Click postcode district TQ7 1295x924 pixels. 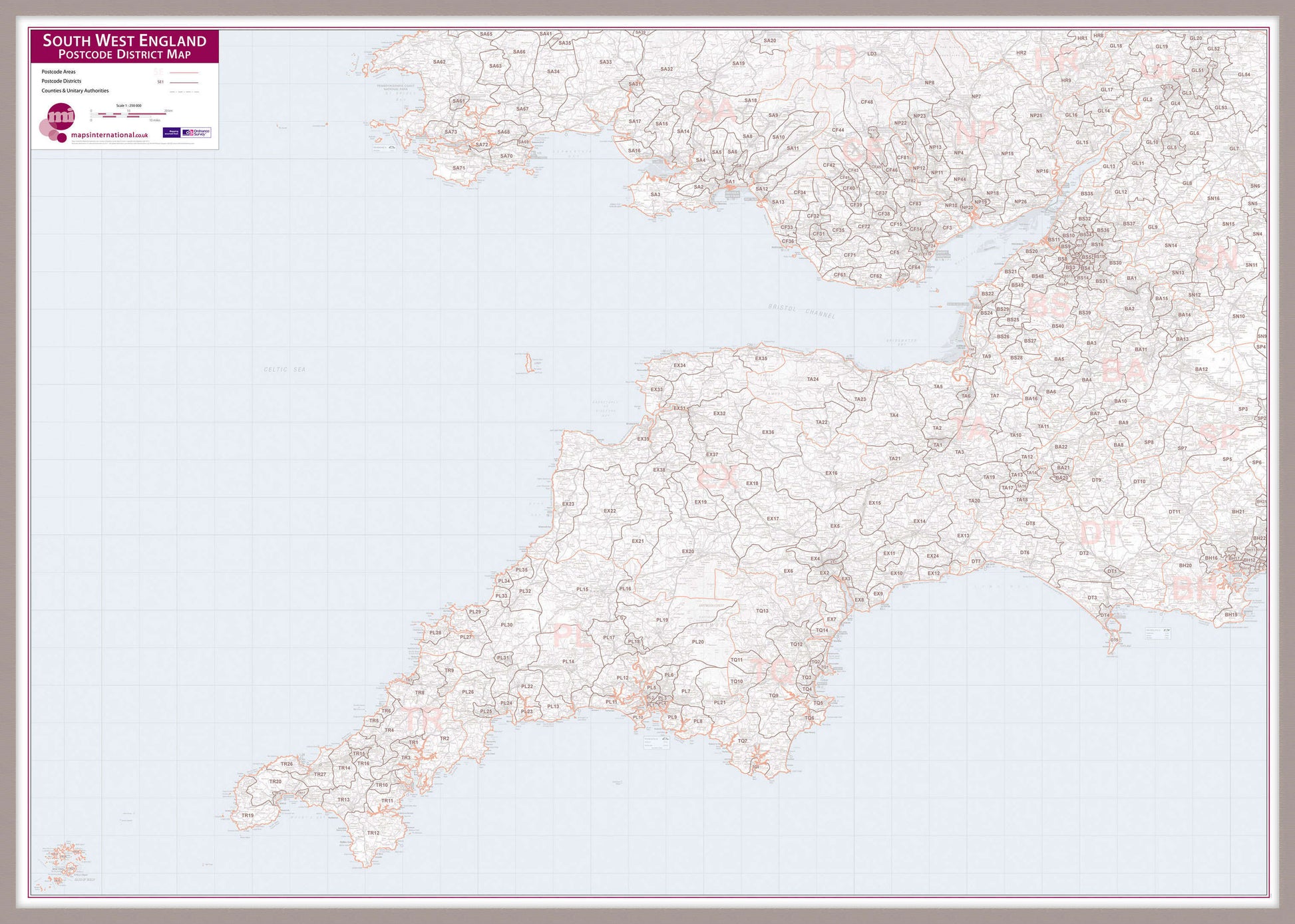(742, 741)
